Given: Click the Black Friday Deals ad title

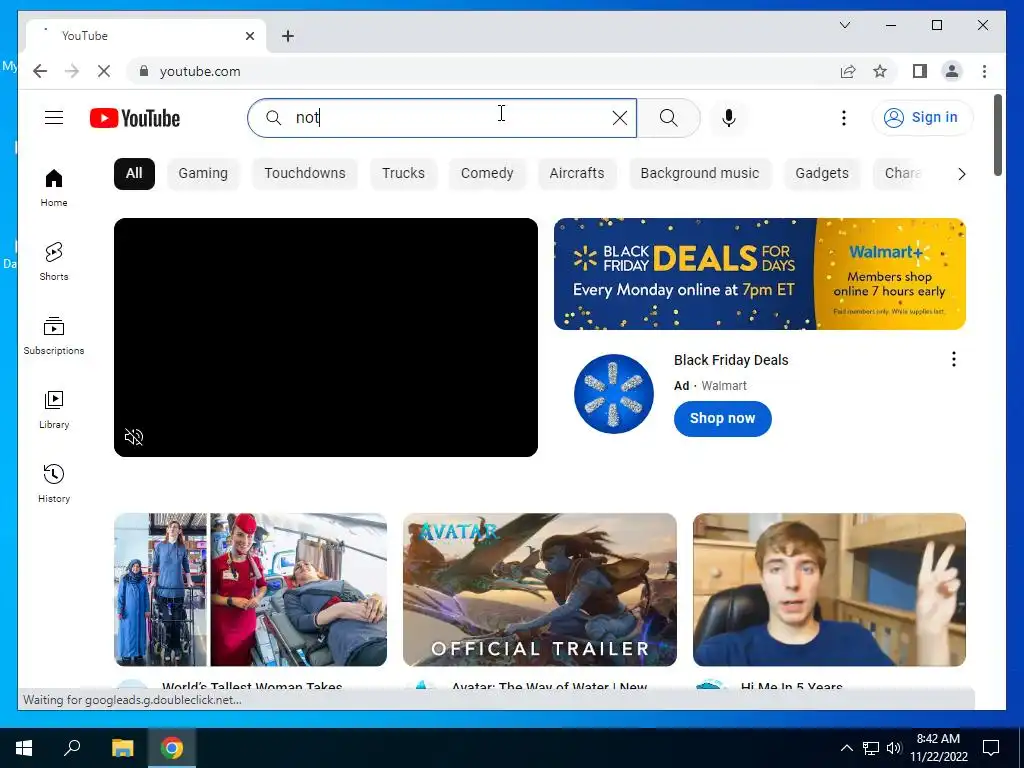Looking at the screenshot, I should tap(731, 360).
